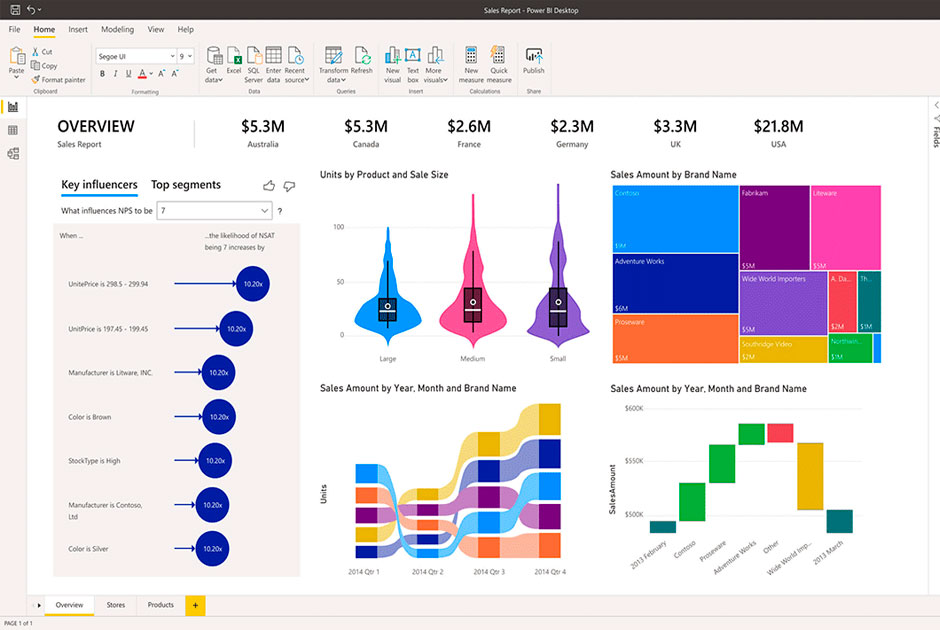Image resolution: width=940 pixels, height=630 pixels.
Task: Click the Save icon in title bar
Action: pos(15,10)
